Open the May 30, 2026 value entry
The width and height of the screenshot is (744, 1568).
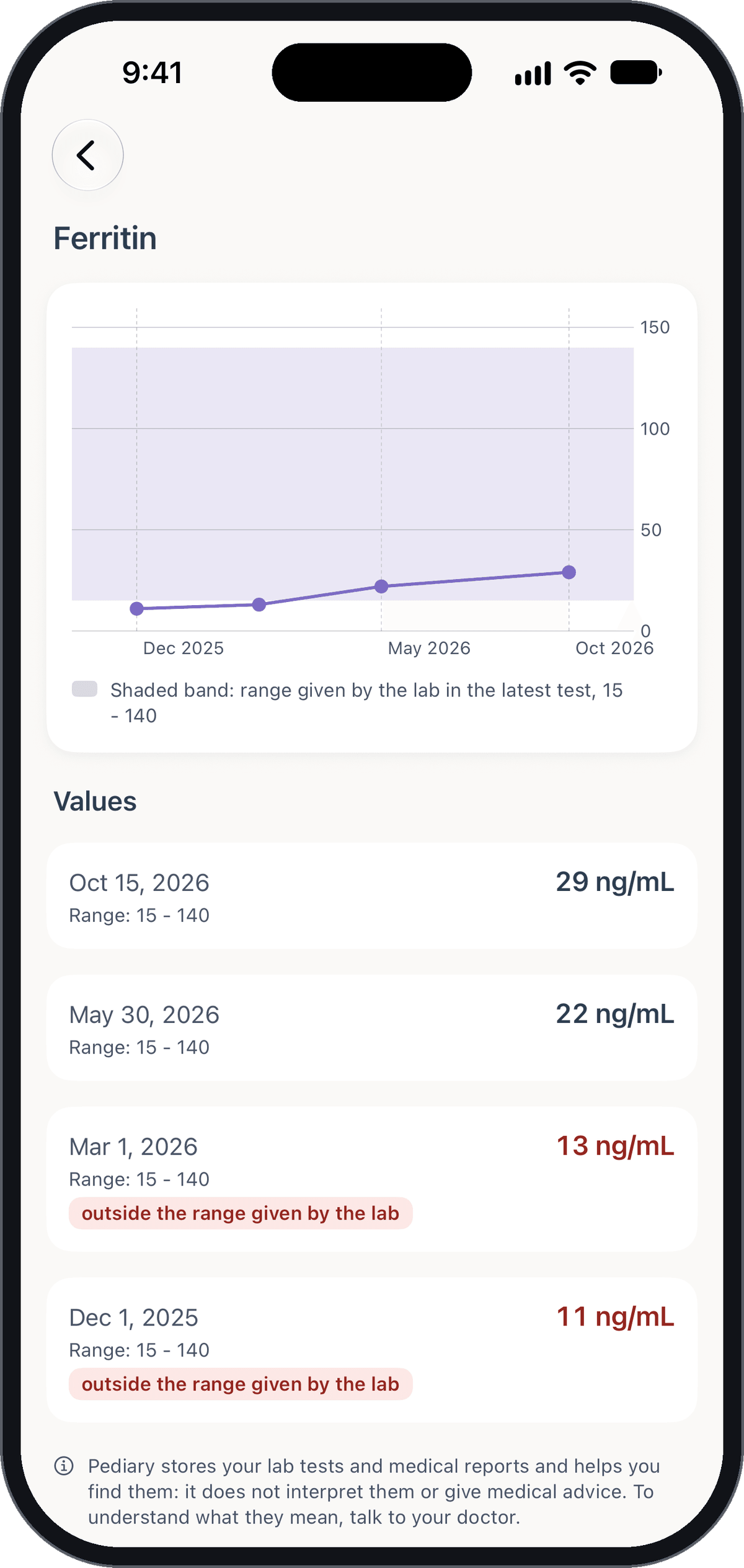(x=372, y=1028)
